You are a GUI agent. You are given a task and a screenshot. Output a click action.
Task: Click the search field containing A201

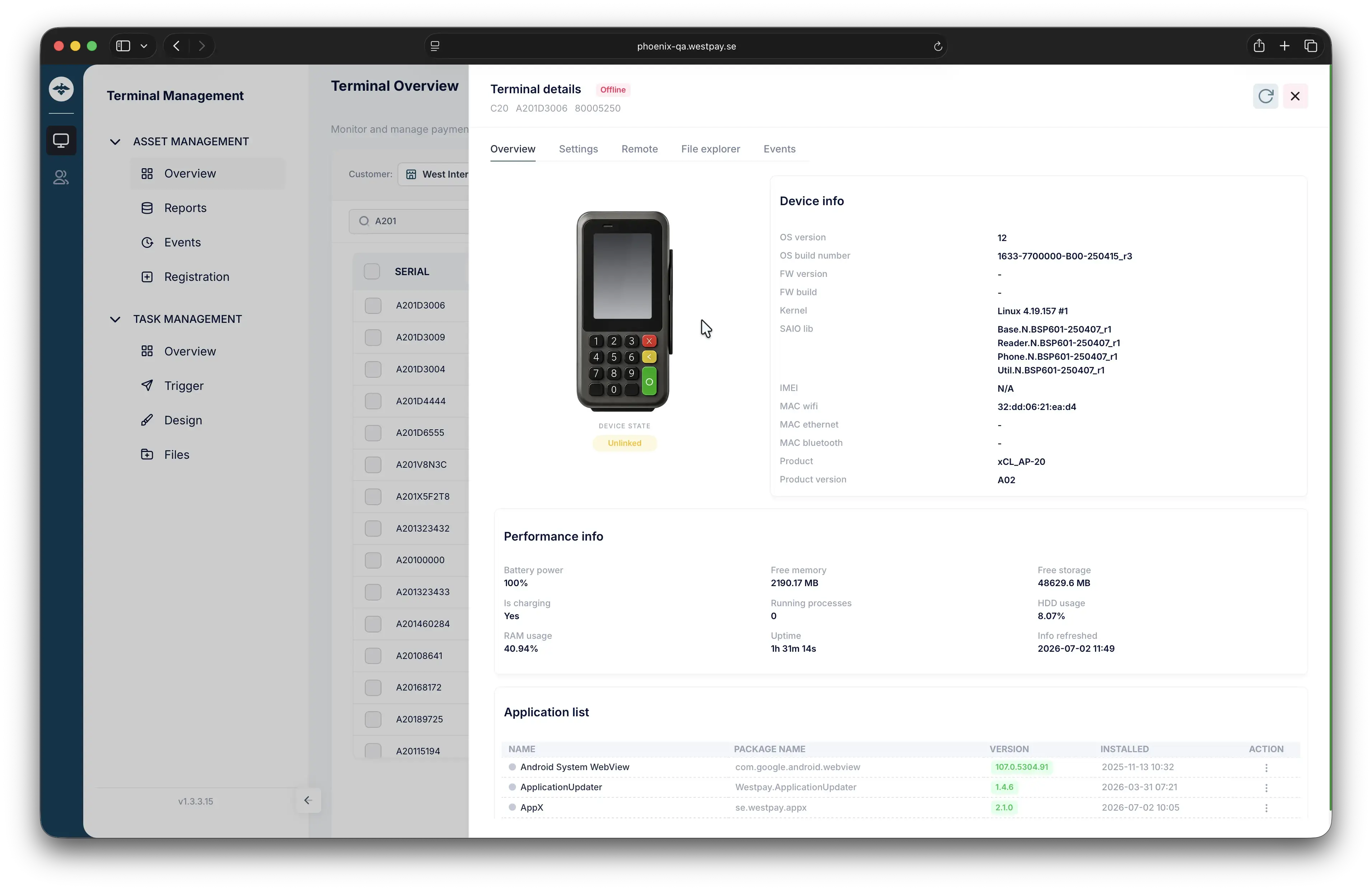[409, 221]
